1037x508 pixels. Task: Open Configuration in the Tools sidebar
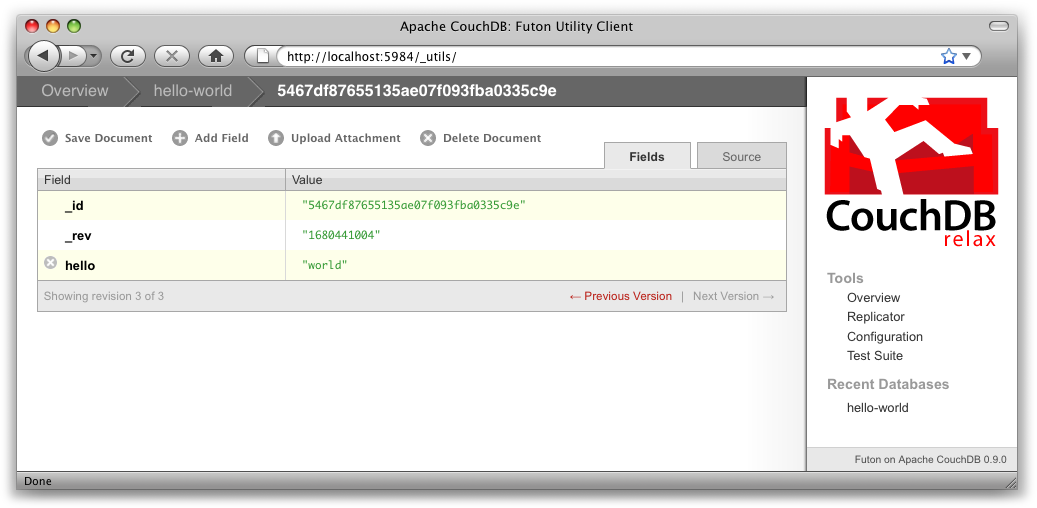tap(884, 337)
